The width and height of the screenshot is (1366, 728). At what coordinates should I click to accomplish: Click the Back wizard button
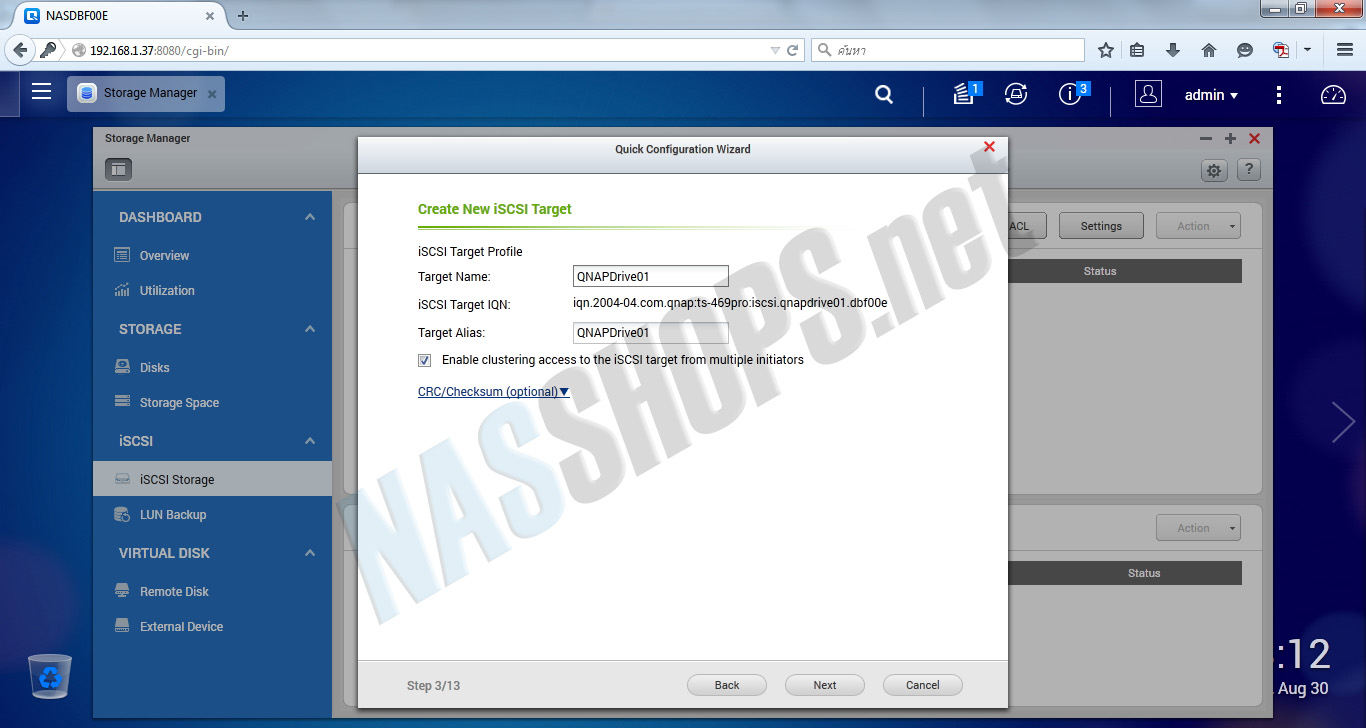727,685
